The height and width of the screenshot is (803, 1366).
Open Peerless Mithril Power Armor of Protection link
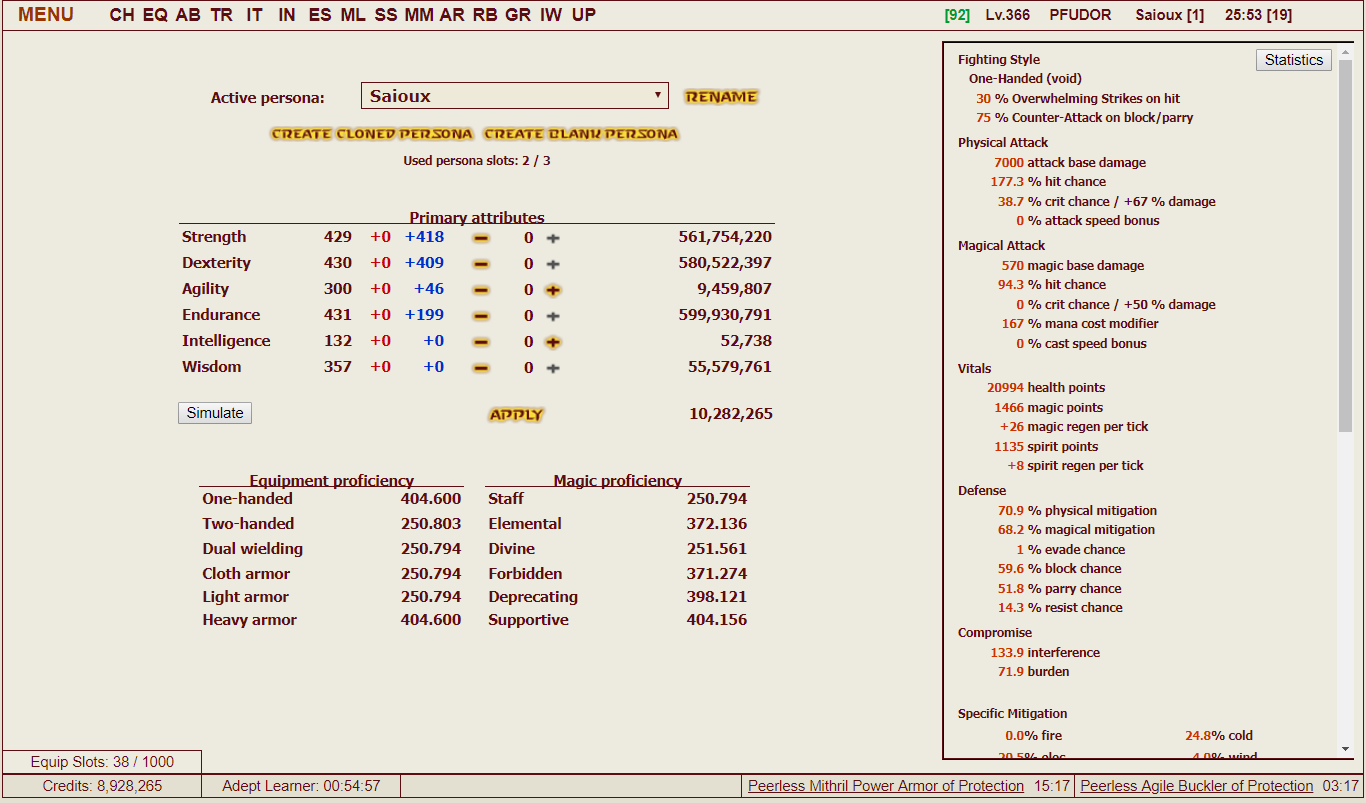pyautogui.click(x=886, y=786)
